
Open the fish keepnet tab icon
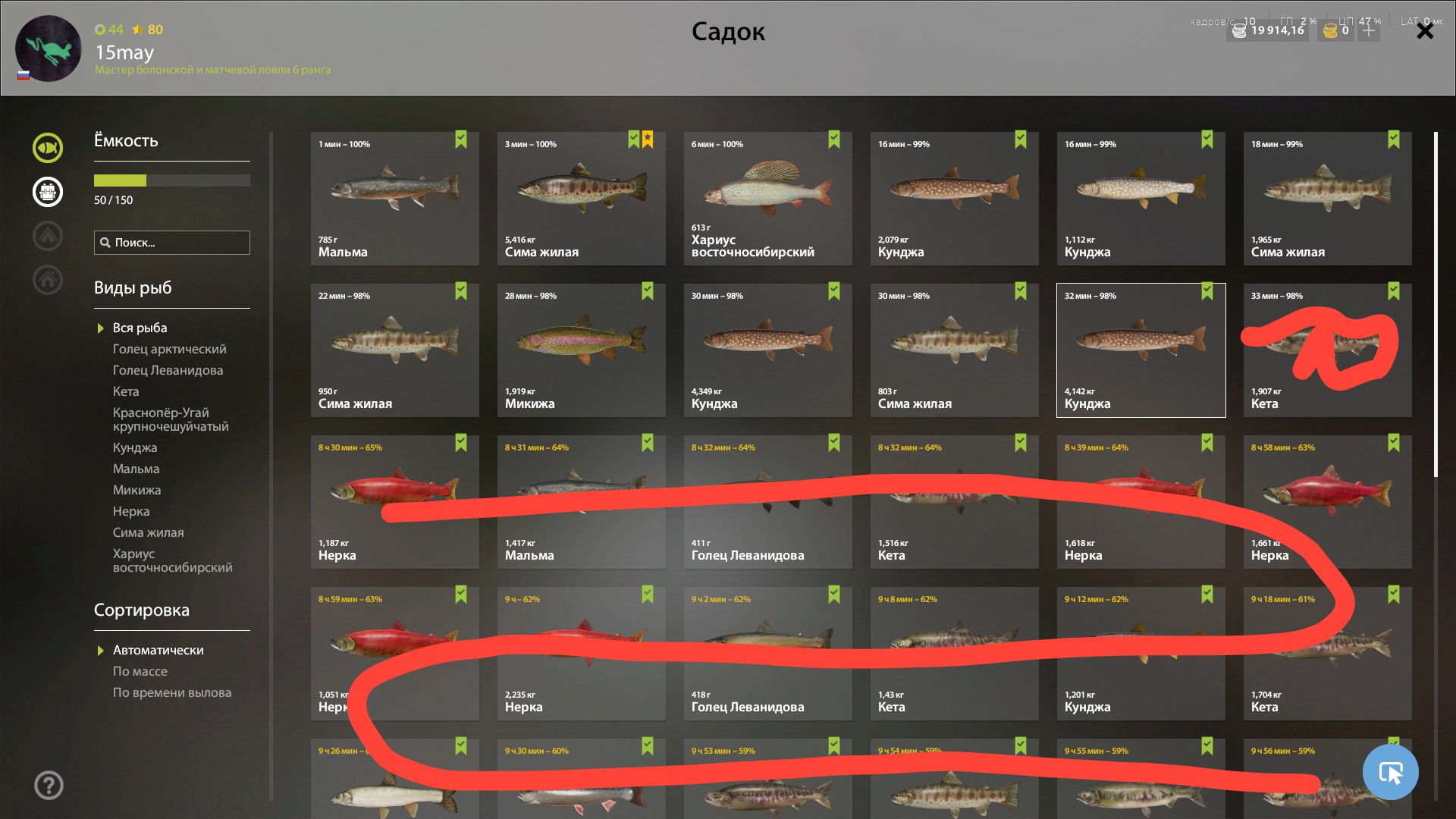[47, 147]
